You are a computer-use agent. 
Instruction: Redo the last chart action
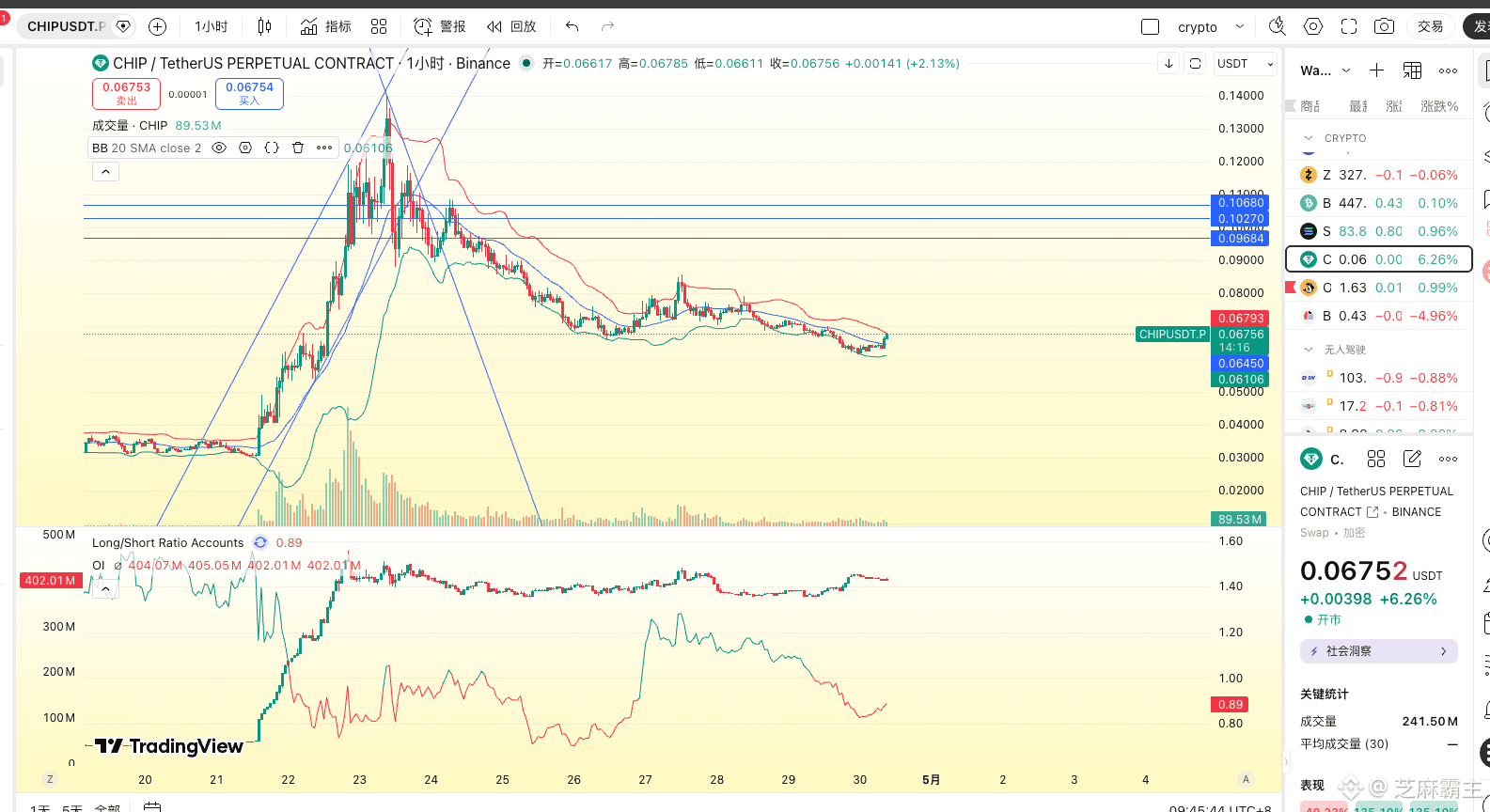point(607,26)
